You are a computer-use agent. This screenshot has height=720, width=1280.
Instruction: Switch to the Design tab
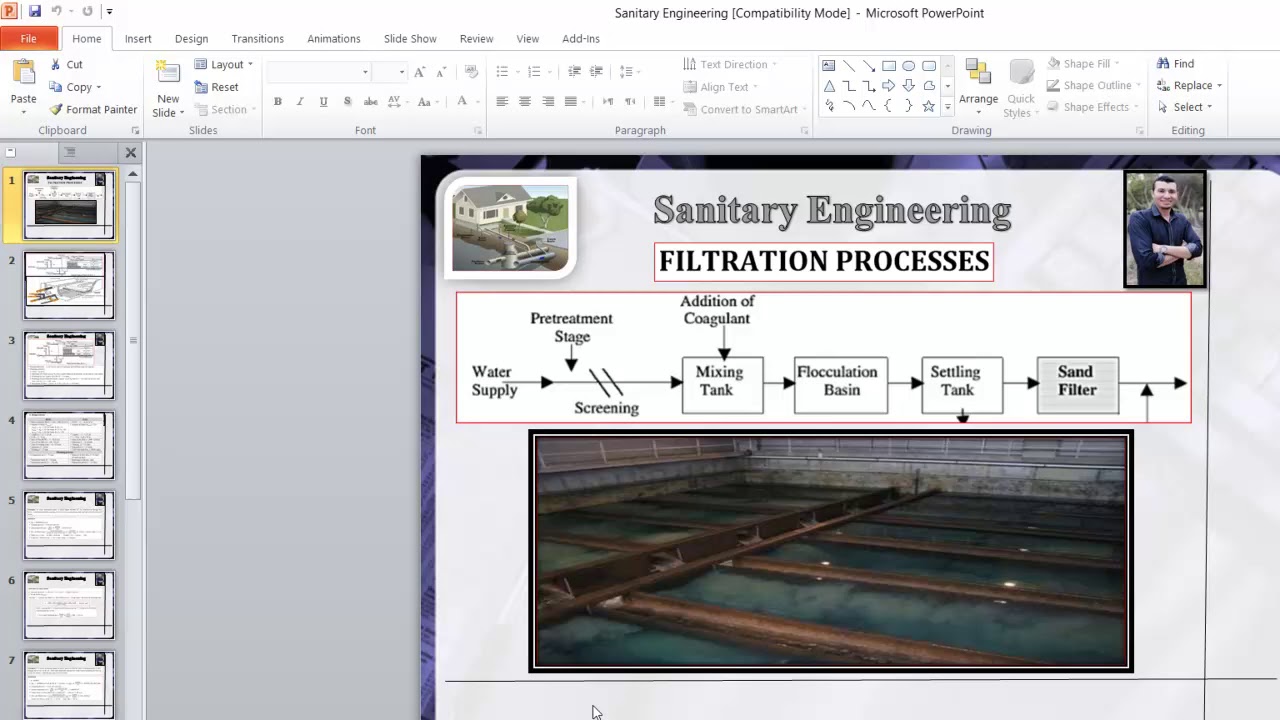191,39
